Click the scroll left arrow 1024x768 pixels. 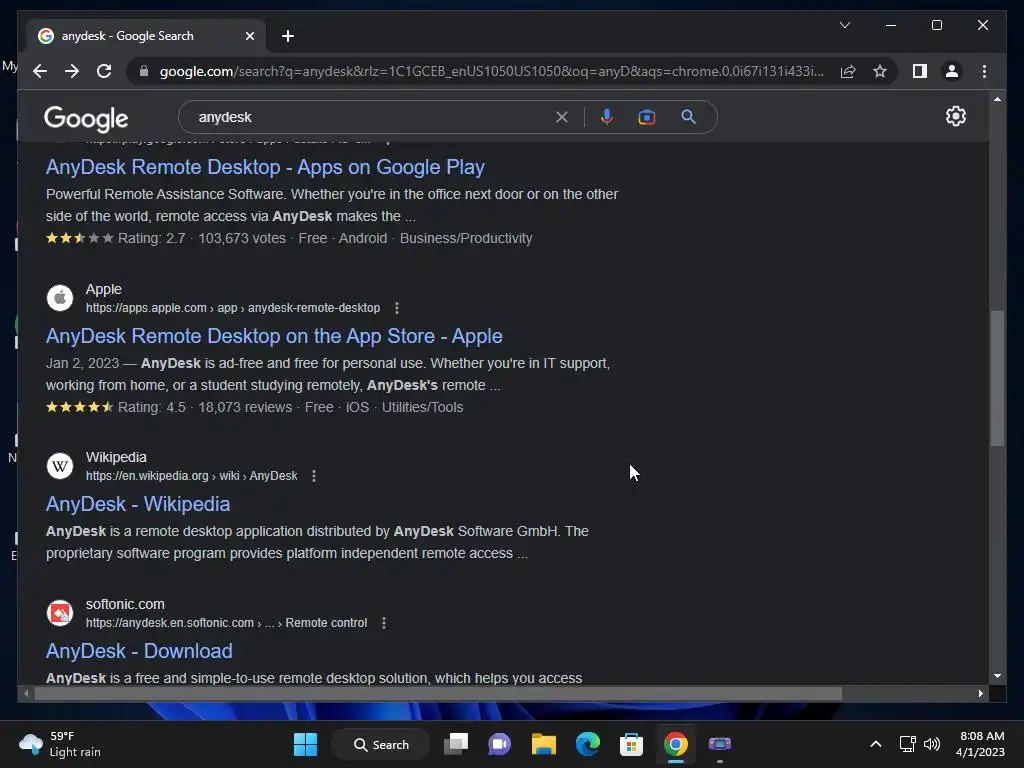click(x=25, y=694)
